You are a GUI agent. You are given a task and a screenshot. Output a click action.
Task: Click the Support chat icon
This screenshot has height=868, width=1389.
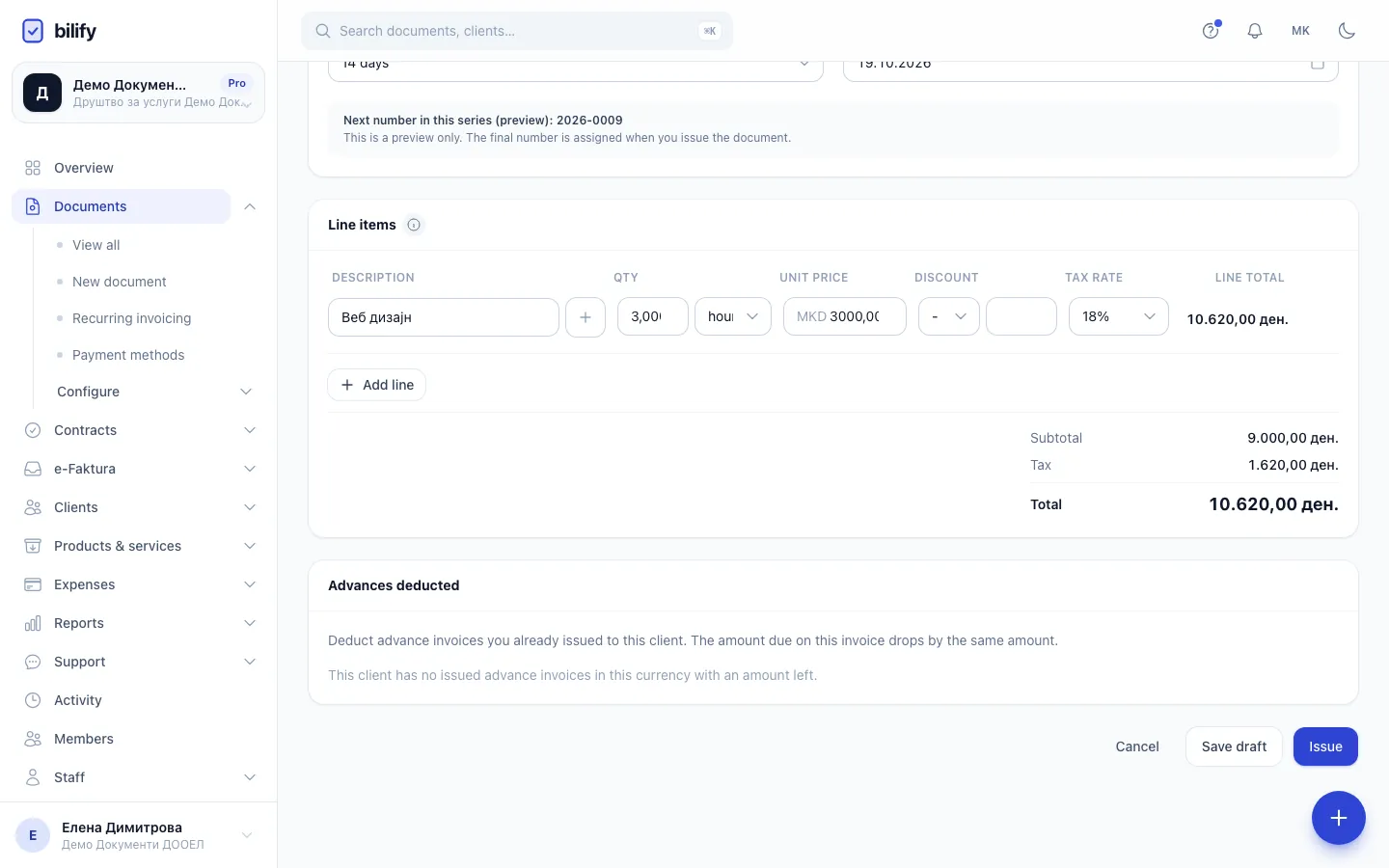pos(33,662)
